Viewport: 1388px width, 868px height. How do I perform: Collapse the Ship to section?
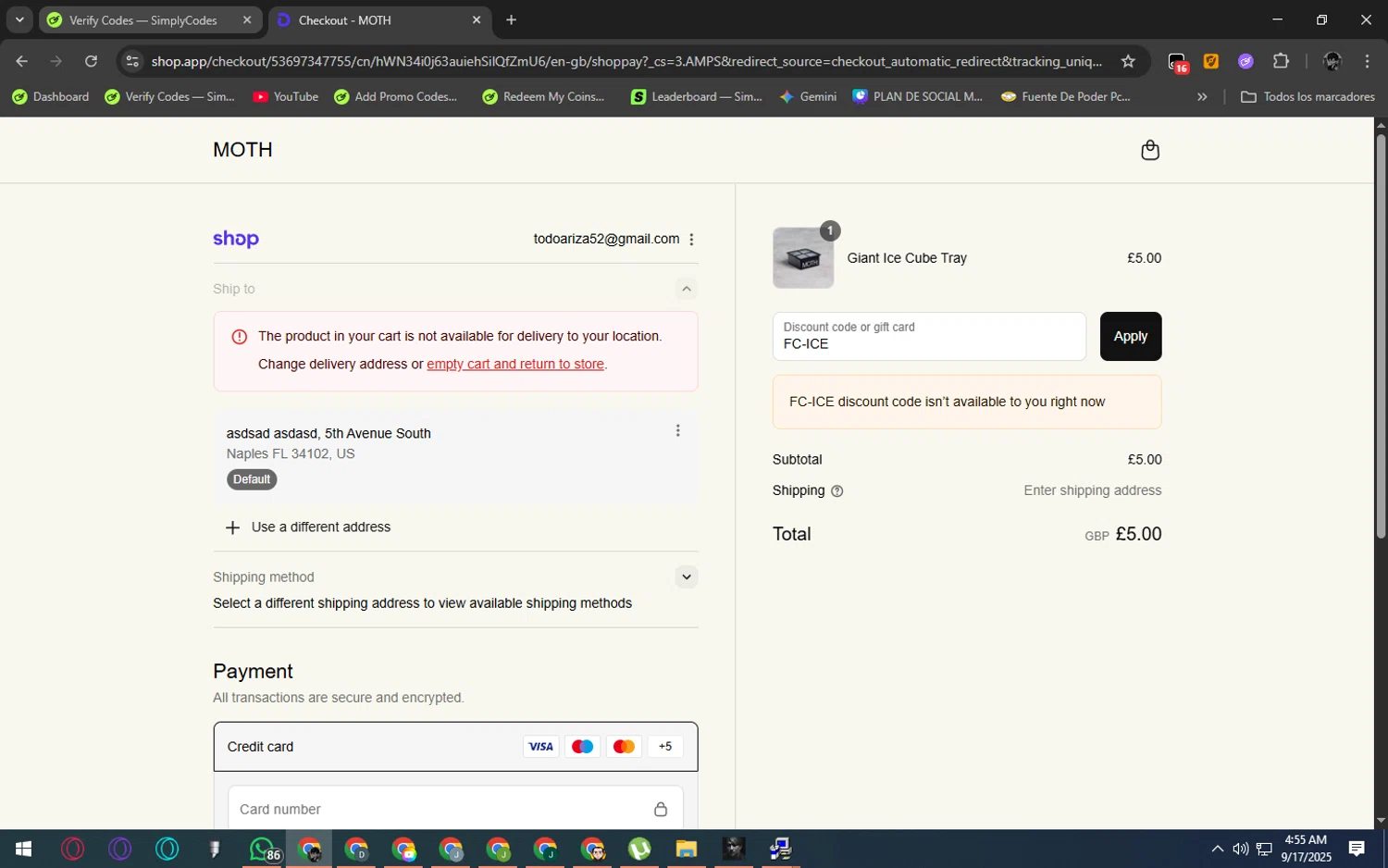click(686, 289)
